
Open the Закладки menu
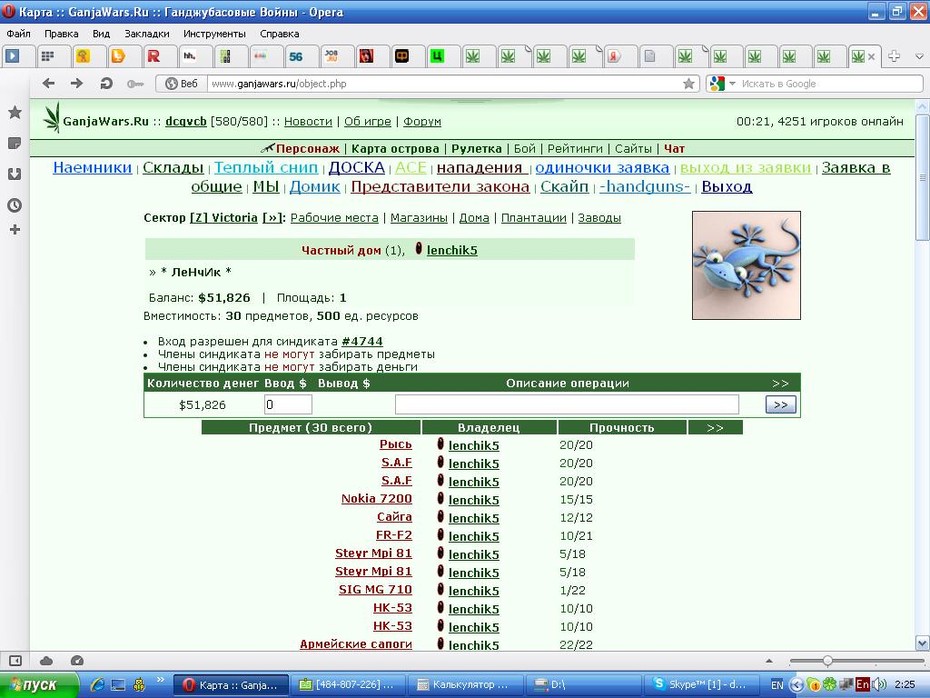tap(146, 34)
